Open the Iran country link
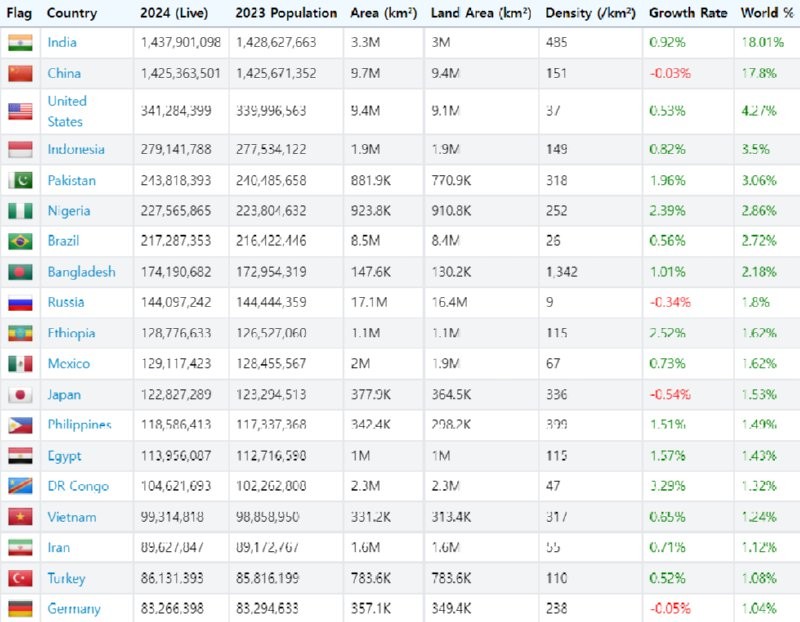The height and width of the screenshot is (622, 800). pos(59,548)
